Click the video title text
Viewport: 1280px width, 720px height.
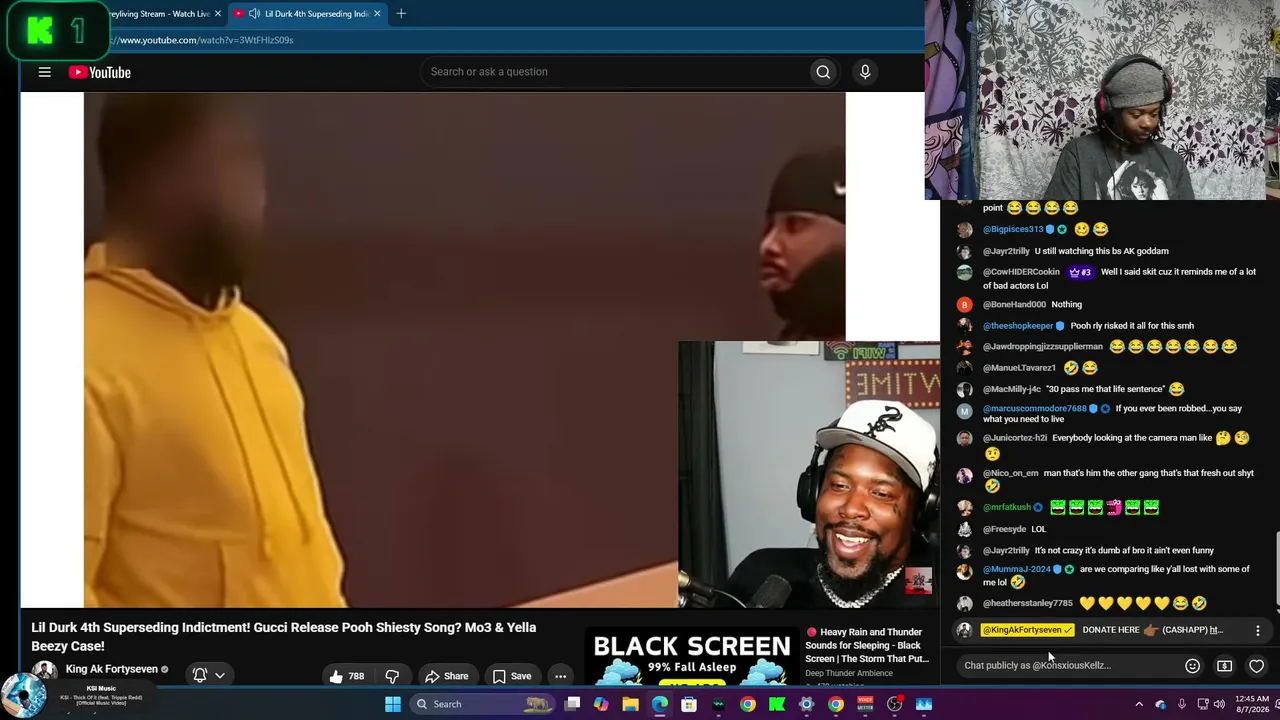tap(284, 637)
